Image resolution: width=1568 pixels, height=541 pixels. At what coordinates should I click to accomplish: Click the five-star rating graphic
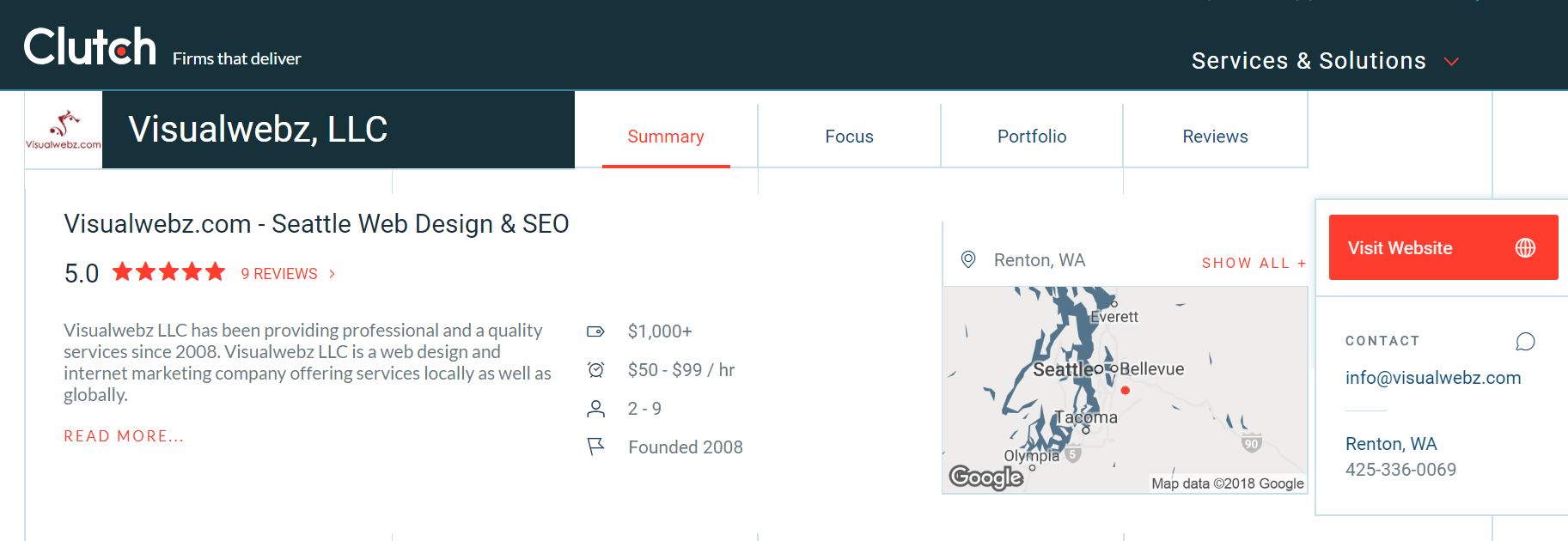pos(168,273)
